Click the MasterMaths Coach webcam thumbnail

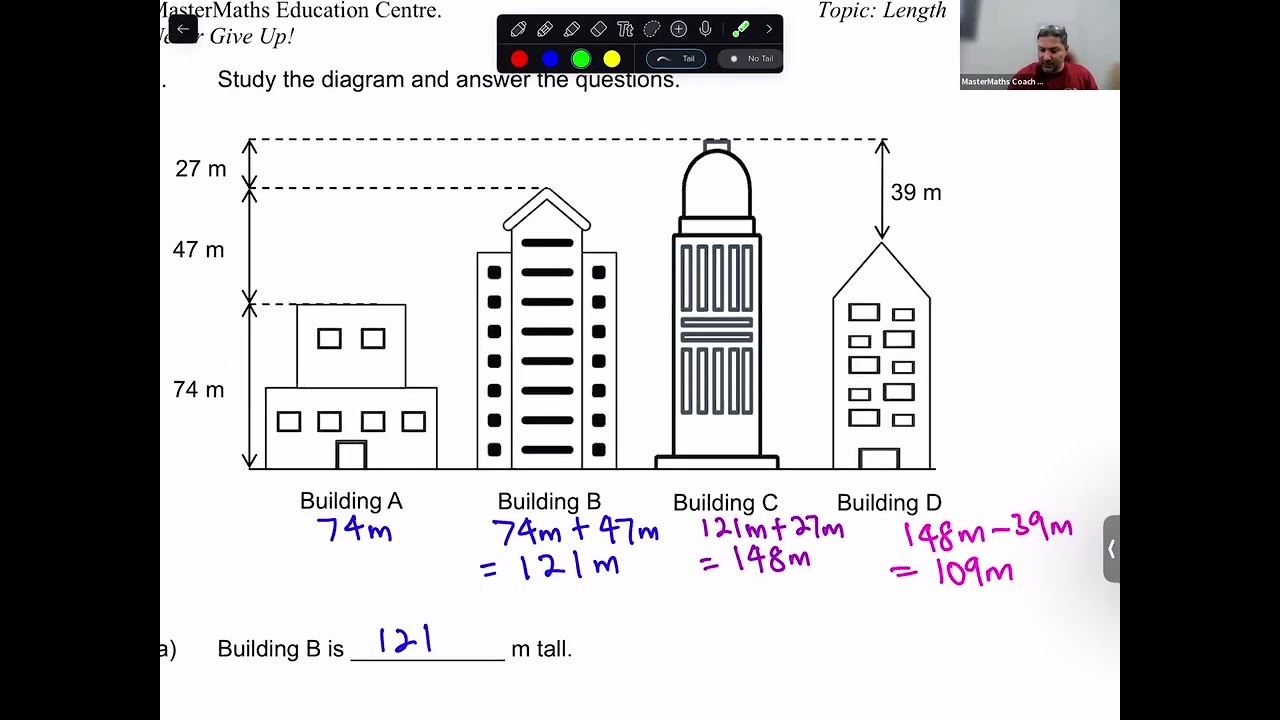point(1040,45)
